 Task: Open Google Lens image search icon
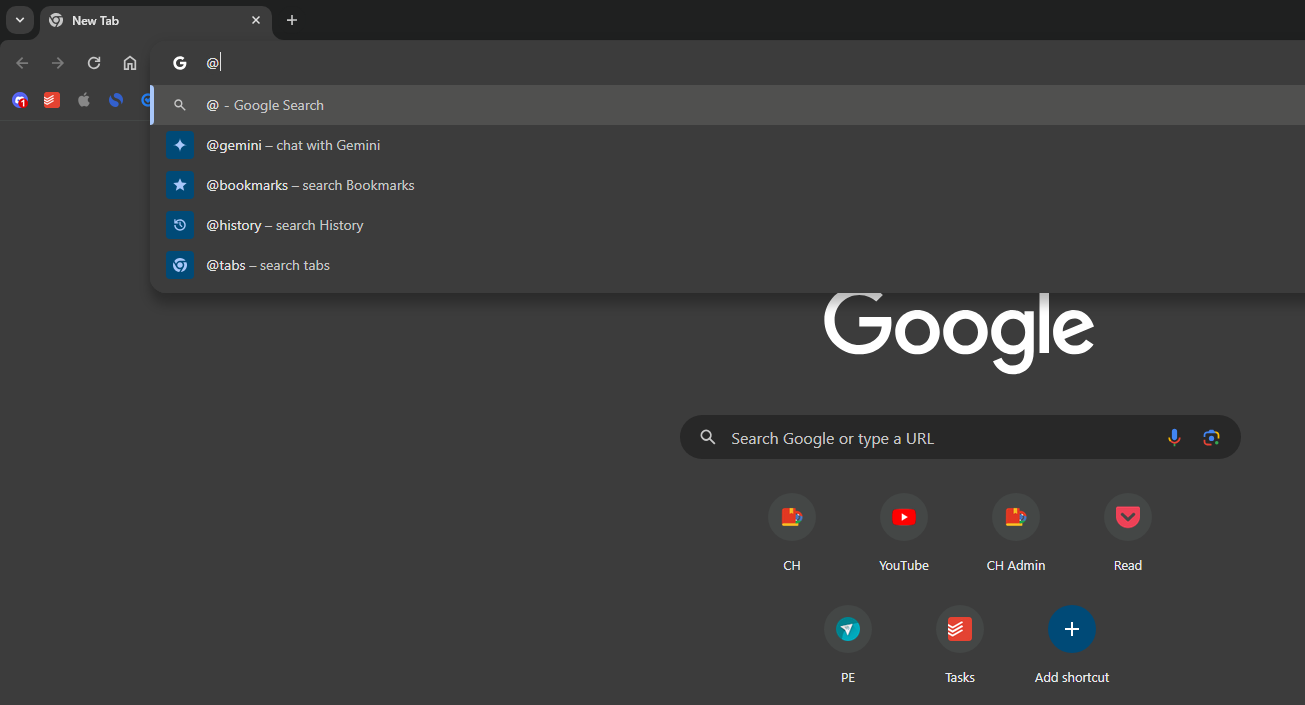pyautogui.click(x=1211, y=438)
